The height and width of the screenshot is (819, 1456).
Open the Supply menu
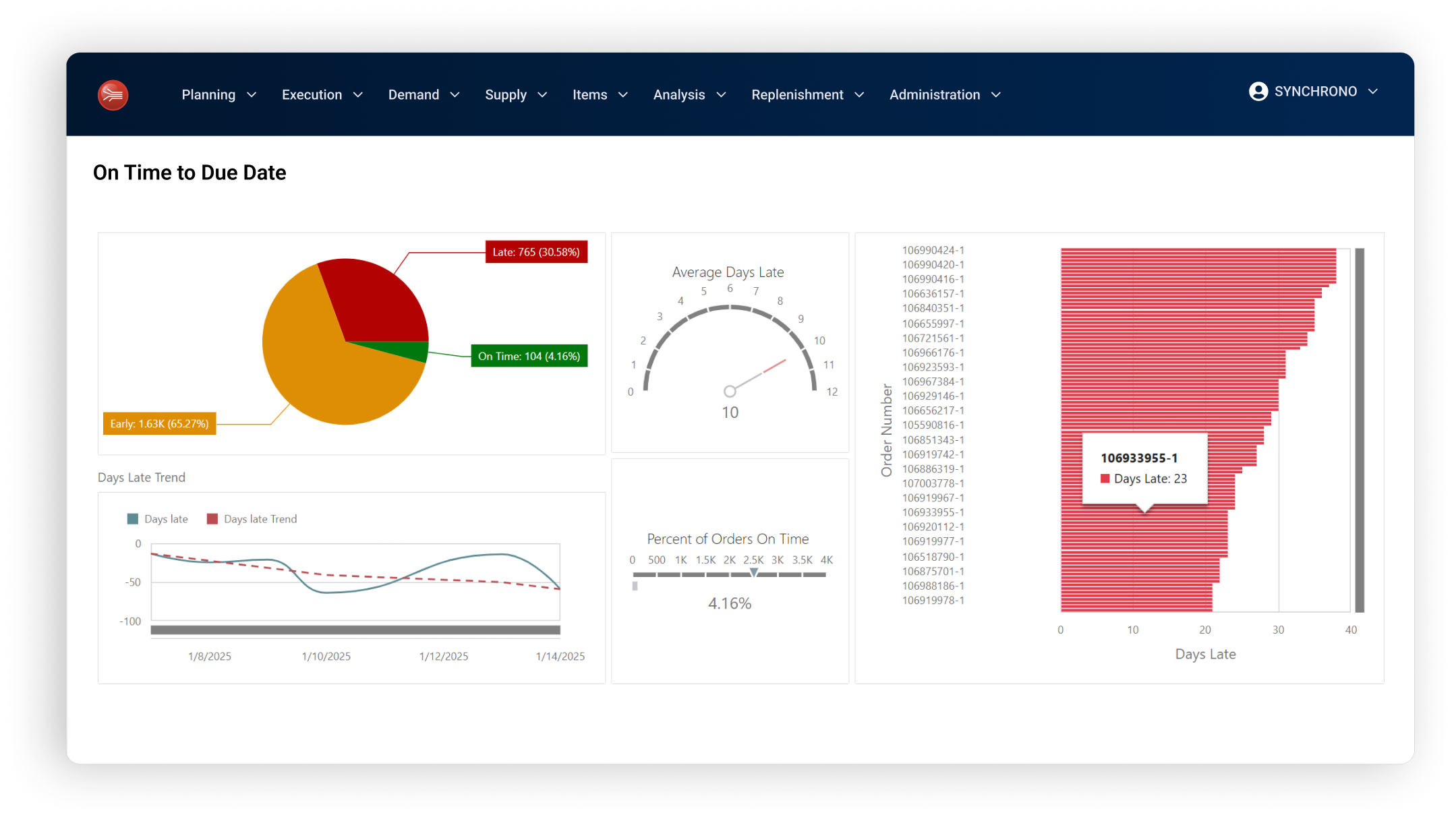click(x=505, y=95)
